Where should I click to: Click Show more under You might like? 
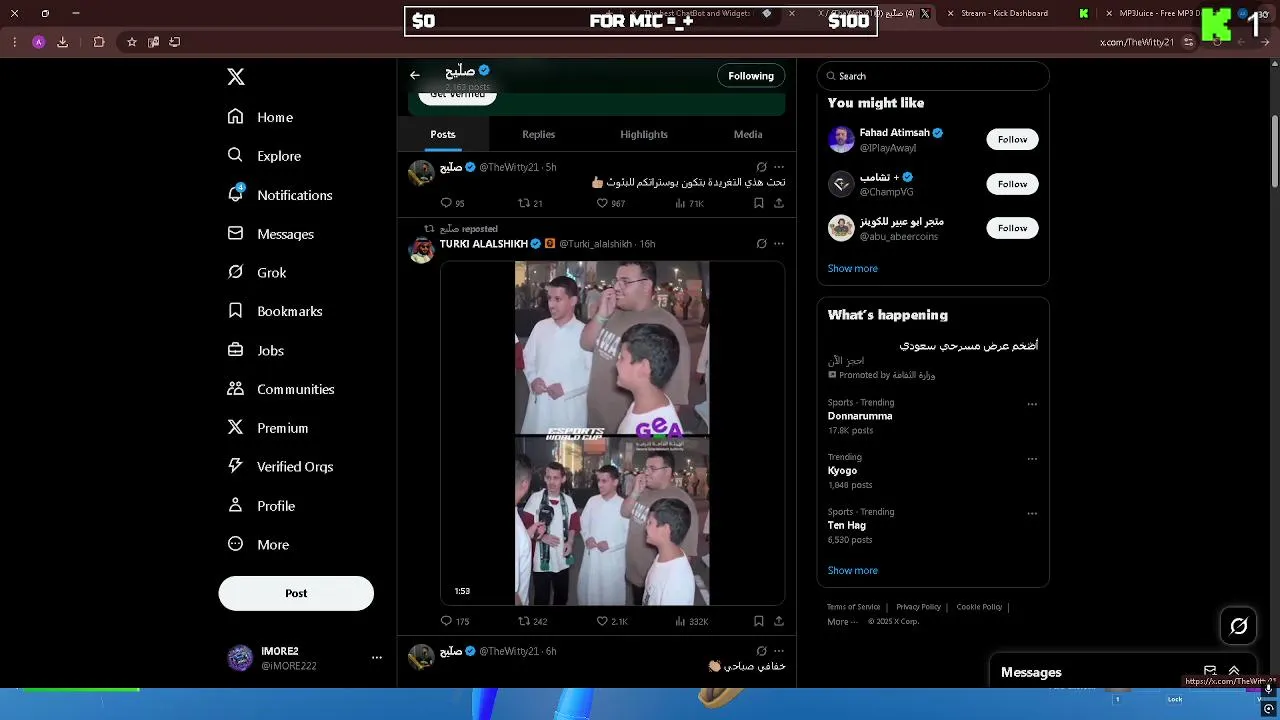(853, 268)
